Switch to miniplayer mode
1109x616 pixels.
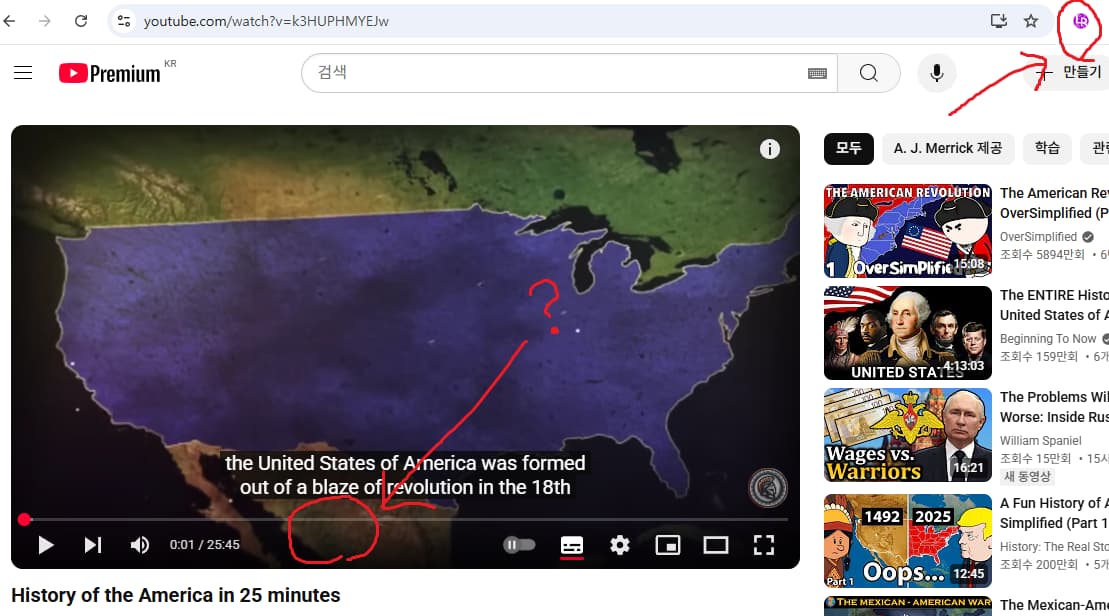tap(668, 545)
